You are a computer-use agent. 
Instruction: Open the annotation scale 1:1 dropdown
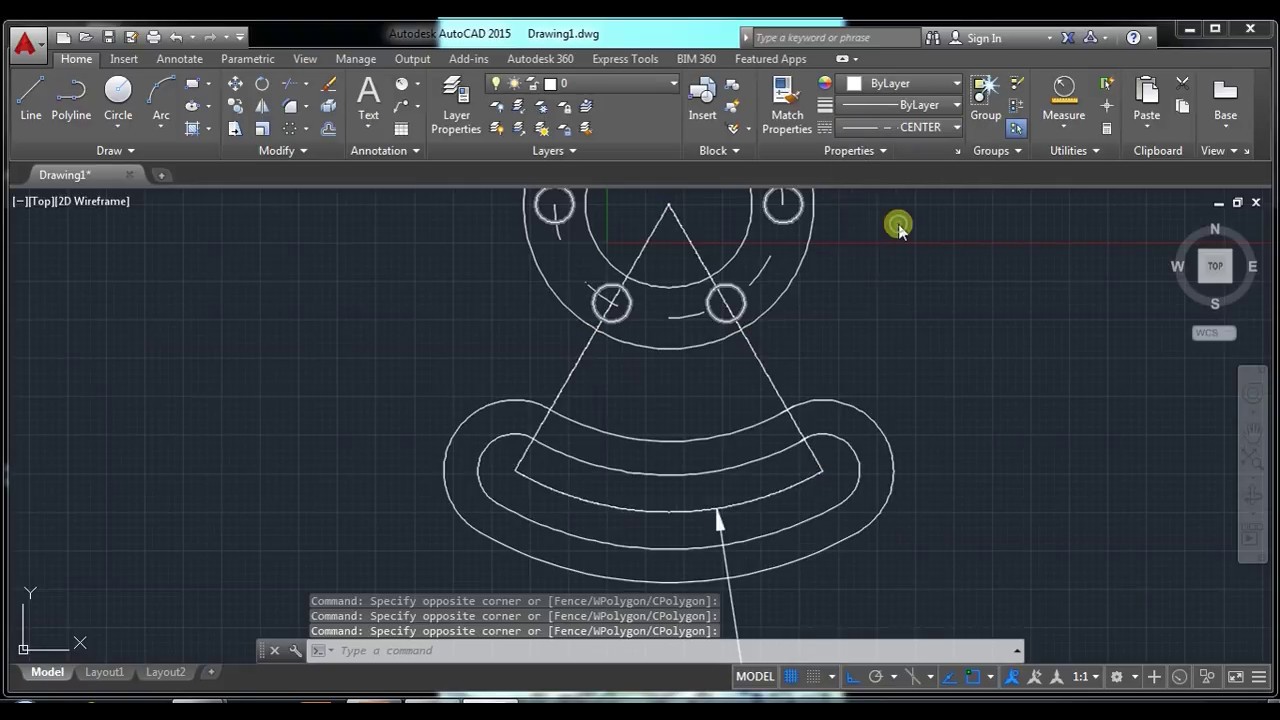(x=1086, y=677)
